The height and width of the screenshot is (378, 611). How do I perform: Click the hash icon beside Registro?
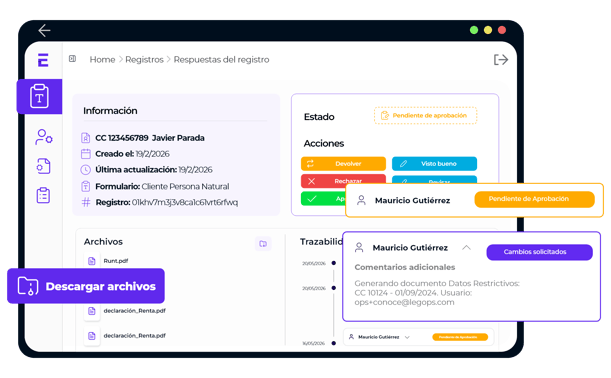pos(86,202)
